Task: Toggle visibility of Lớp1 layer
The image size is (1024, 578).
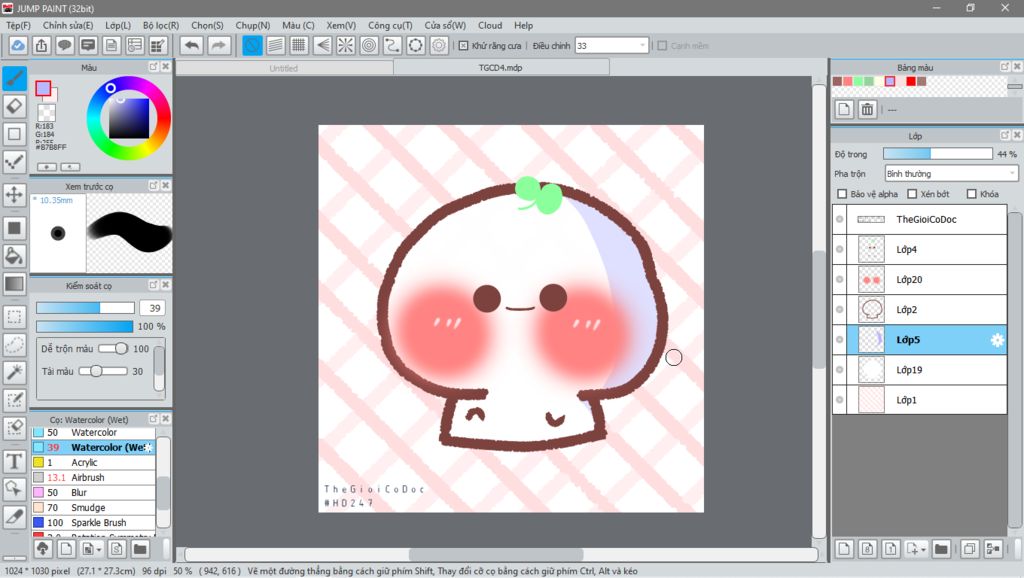Action: click(x=840, y=400)
